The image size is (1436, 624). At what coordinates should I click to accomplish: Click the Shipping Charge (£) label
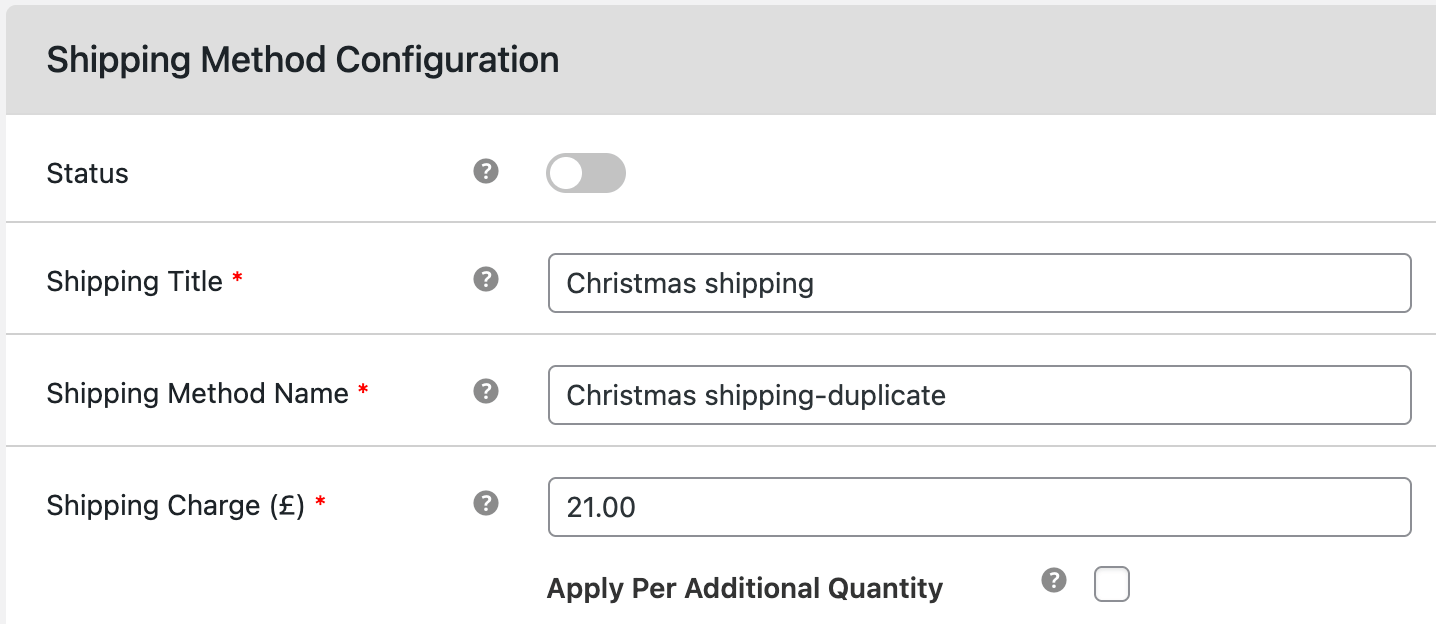(x=175, y=506)
